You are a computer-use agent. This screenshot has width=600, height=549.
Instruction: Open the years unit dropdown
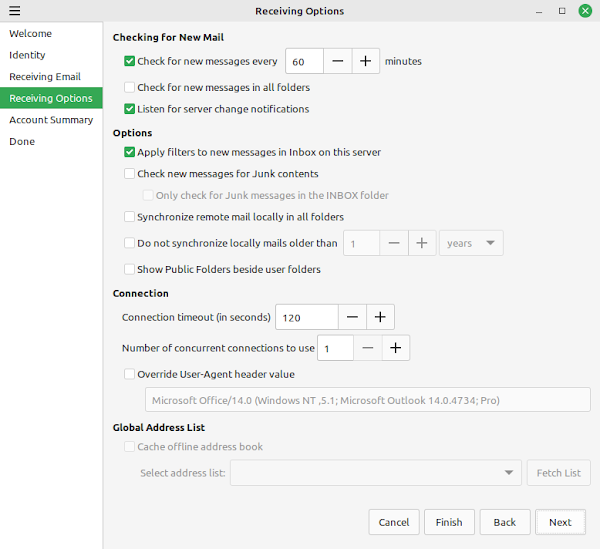(471, 243)
